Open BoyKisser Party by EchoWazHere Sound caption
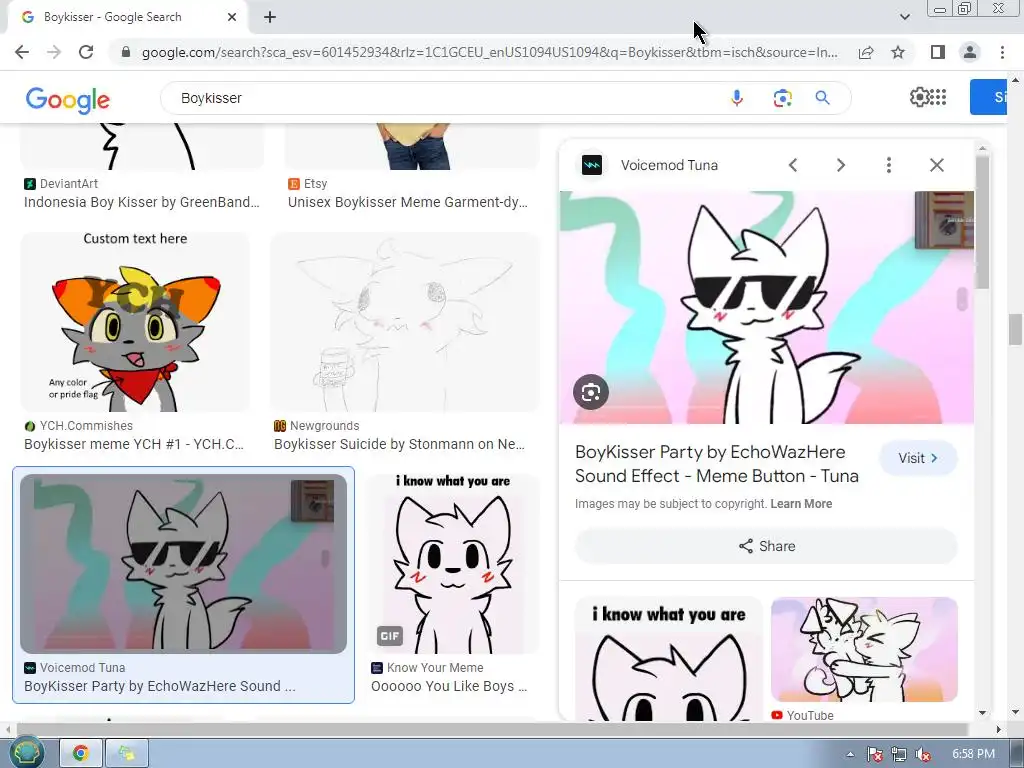Screen dimensions: 1024x768 click(x=160, y=686)
